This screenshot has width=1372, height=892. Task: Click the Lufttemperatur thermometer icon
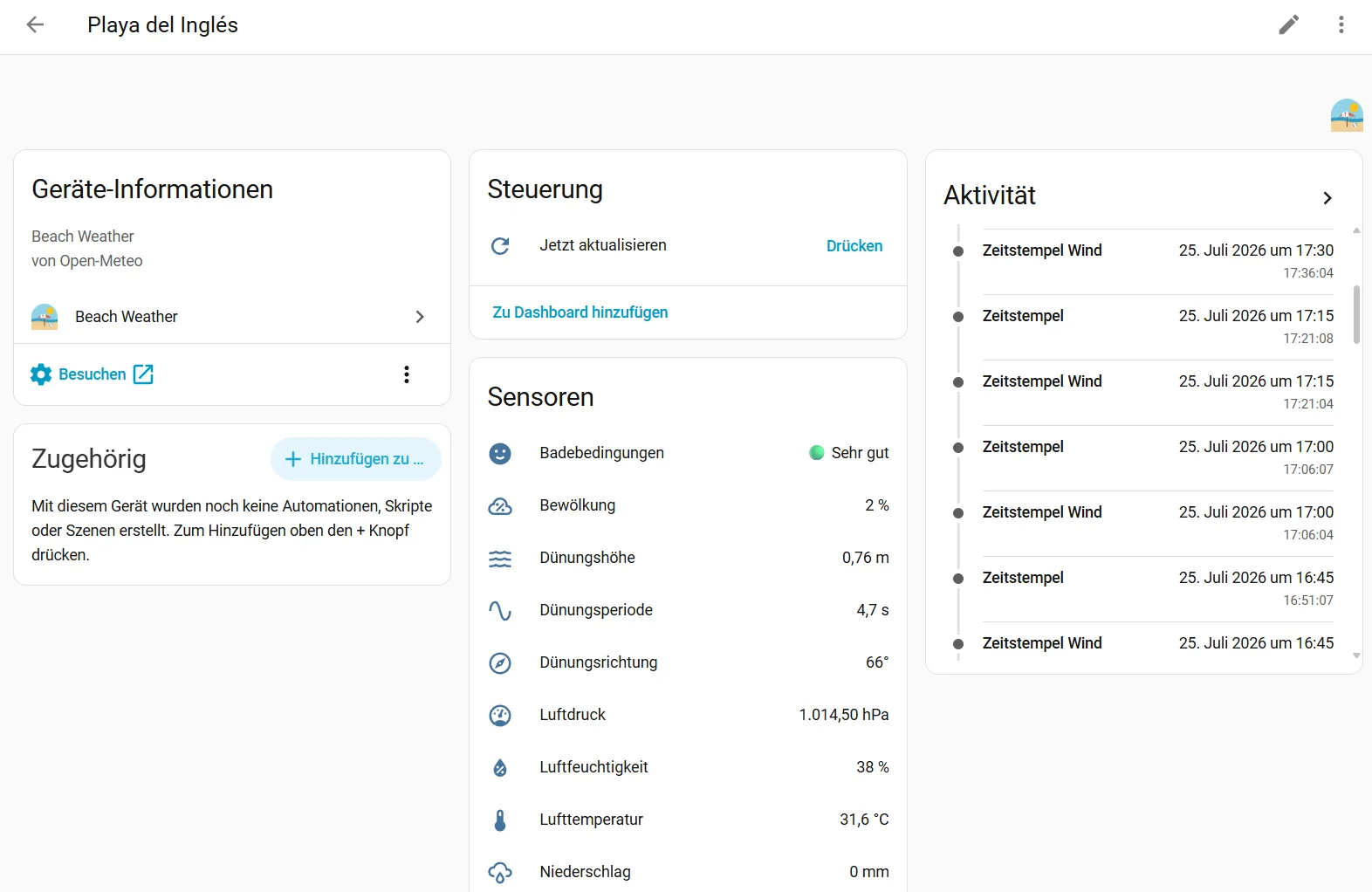point(500,820)
